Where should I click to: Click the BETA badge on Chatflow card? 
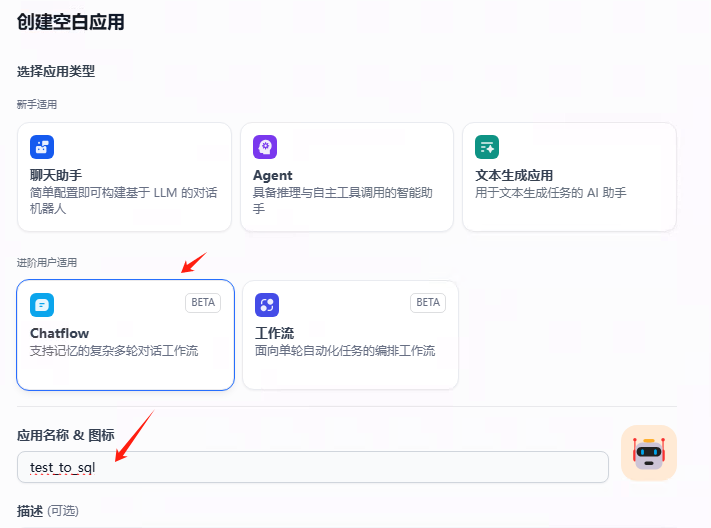tap(203, 303)
